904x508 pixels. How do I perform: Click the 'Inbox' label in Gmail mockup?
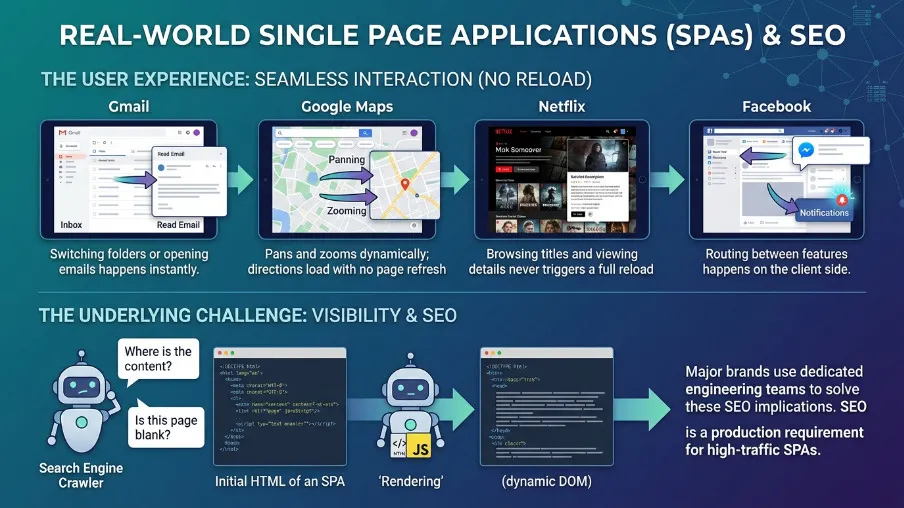(x=71, y=225)
